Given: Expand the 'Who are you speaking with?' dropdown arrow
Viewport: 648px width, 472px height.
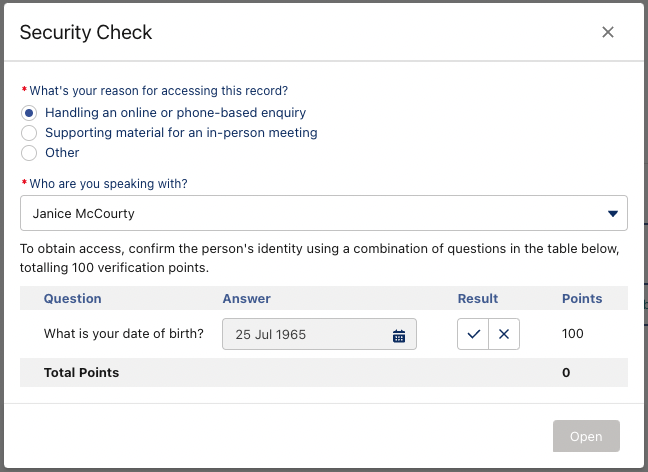Looking at the screenshot, I should [x=612, y=214].
